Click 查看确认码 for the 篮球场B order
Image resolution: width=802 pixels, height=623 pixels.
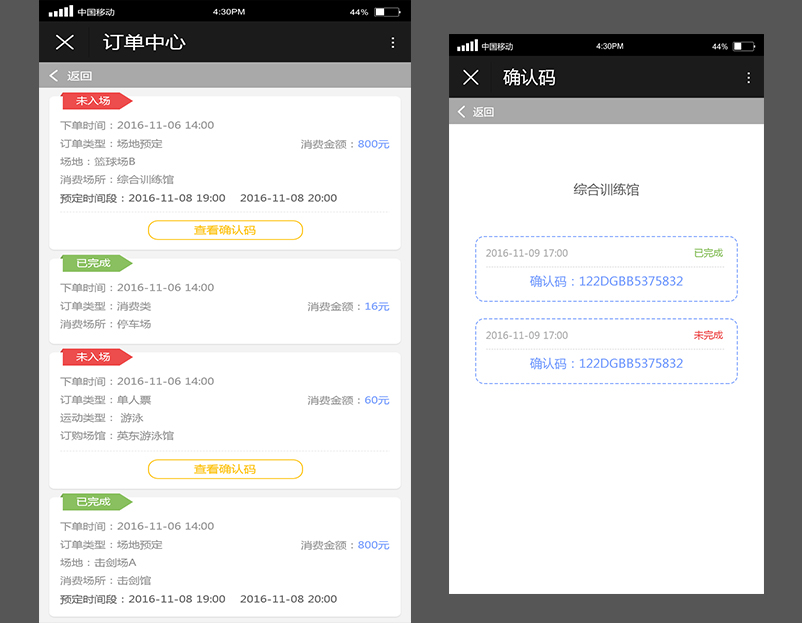coord(225,230)
